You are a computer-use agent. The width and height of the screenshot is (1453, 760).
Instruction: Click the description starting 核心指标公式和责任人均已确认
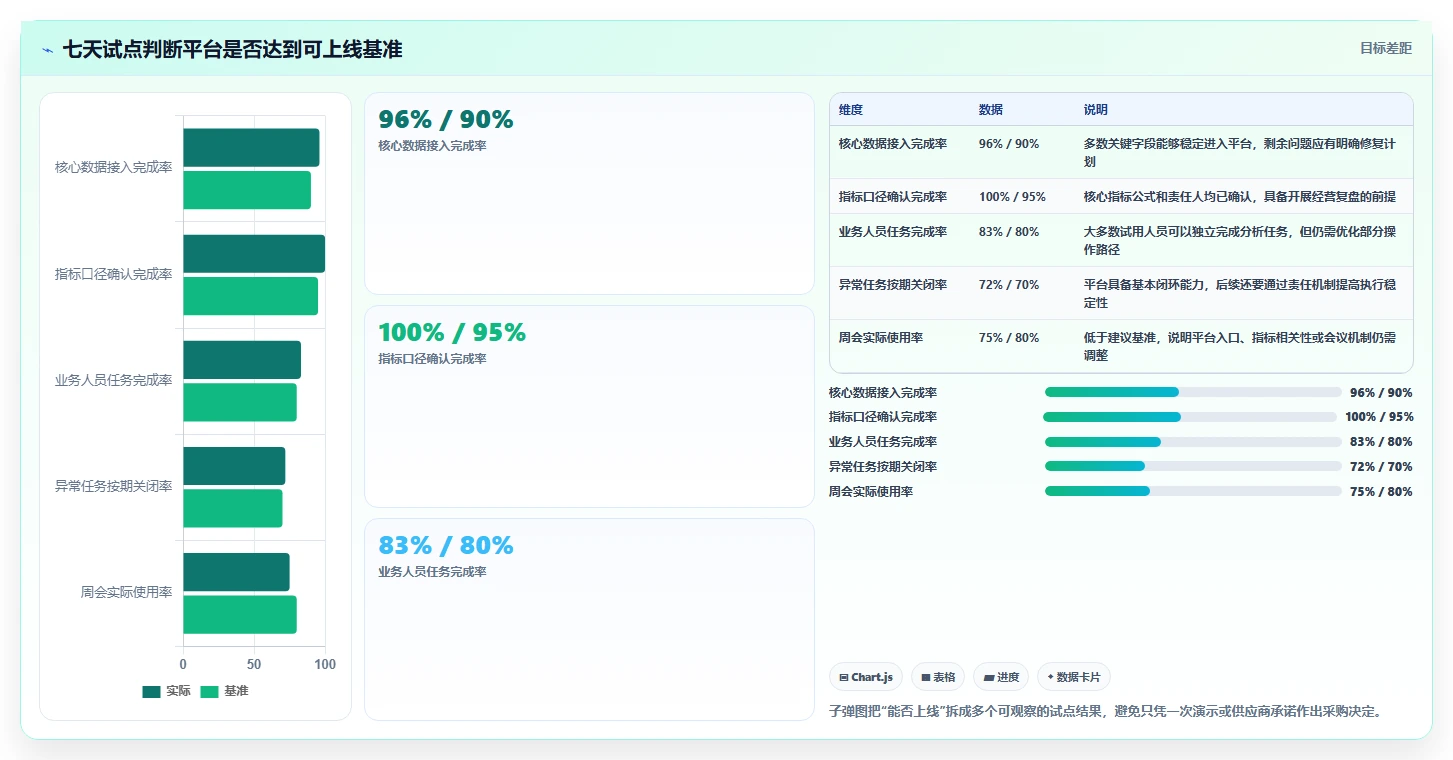pyautogui.click(x=1240, y=197)
